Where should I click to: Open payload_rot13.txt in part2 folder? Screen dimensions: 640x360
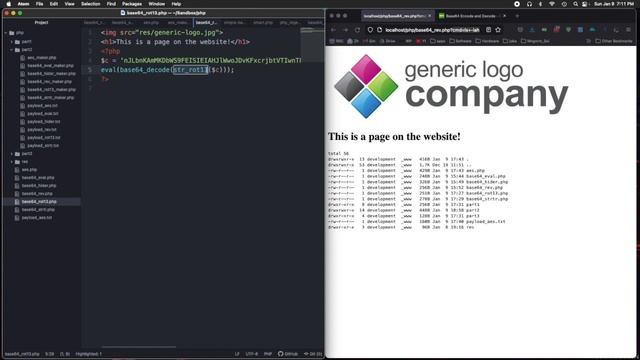click(44, 138)
